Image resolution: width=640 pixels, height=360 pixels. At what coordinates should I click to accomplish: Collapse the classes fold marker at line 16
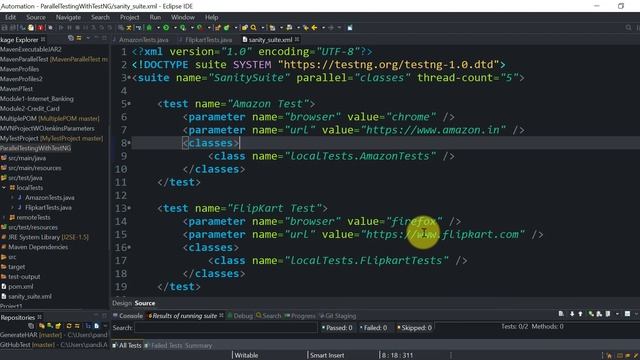click(x=129, y=247)
